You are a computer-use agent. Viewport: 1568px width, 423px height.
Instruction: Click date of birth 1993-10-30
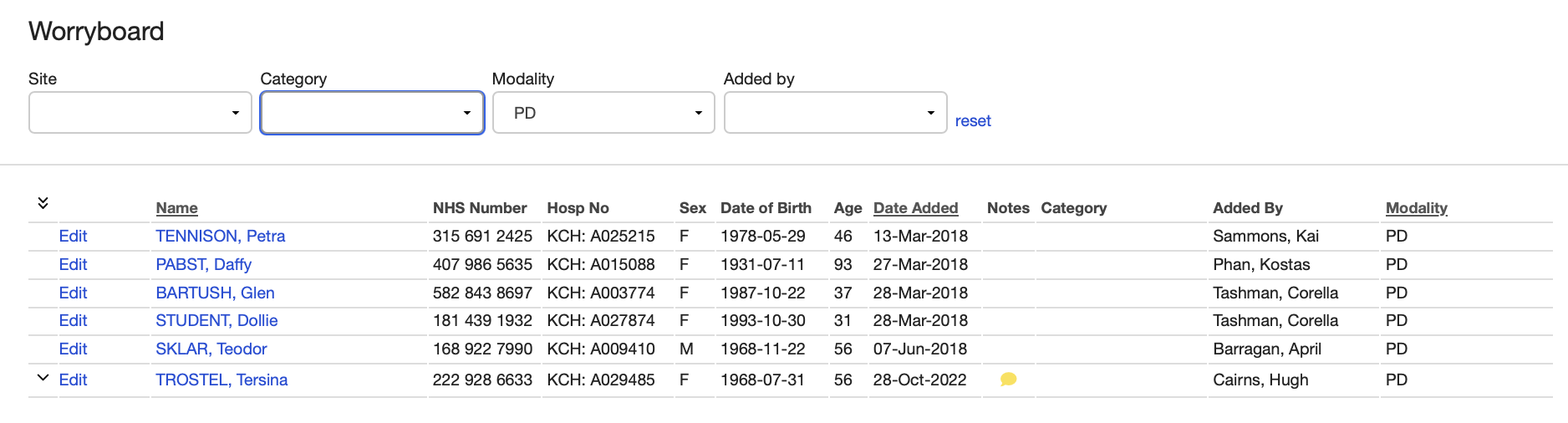(763, 321)
